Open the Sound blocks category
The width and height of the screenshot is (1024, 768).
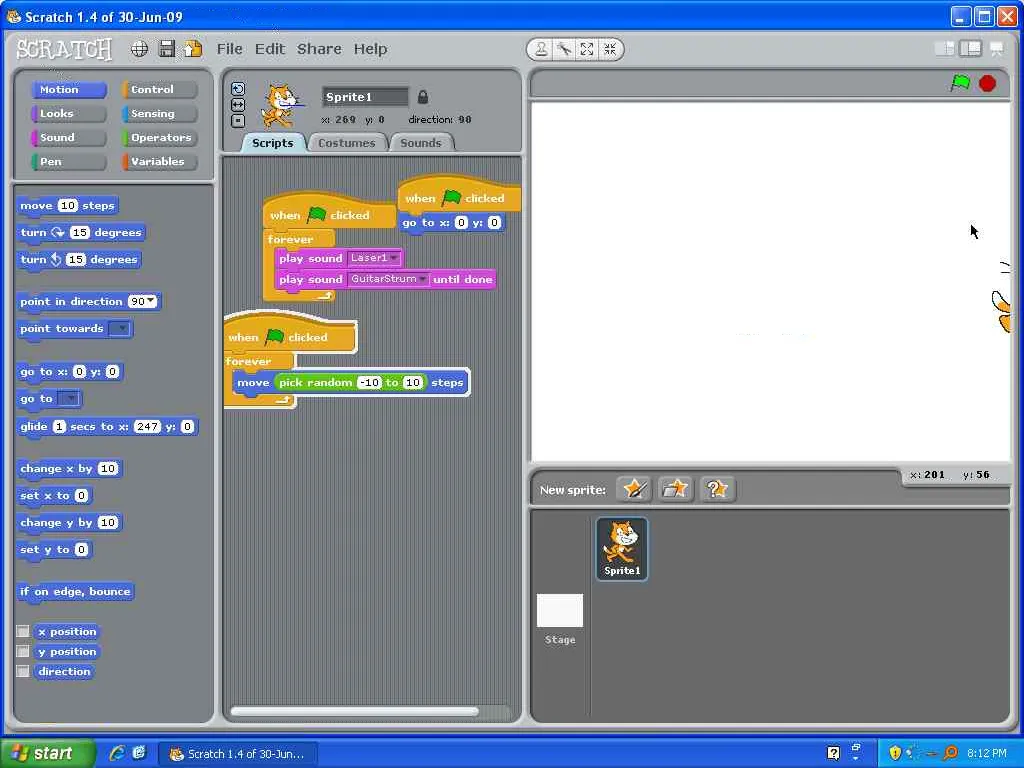[69, 138]
